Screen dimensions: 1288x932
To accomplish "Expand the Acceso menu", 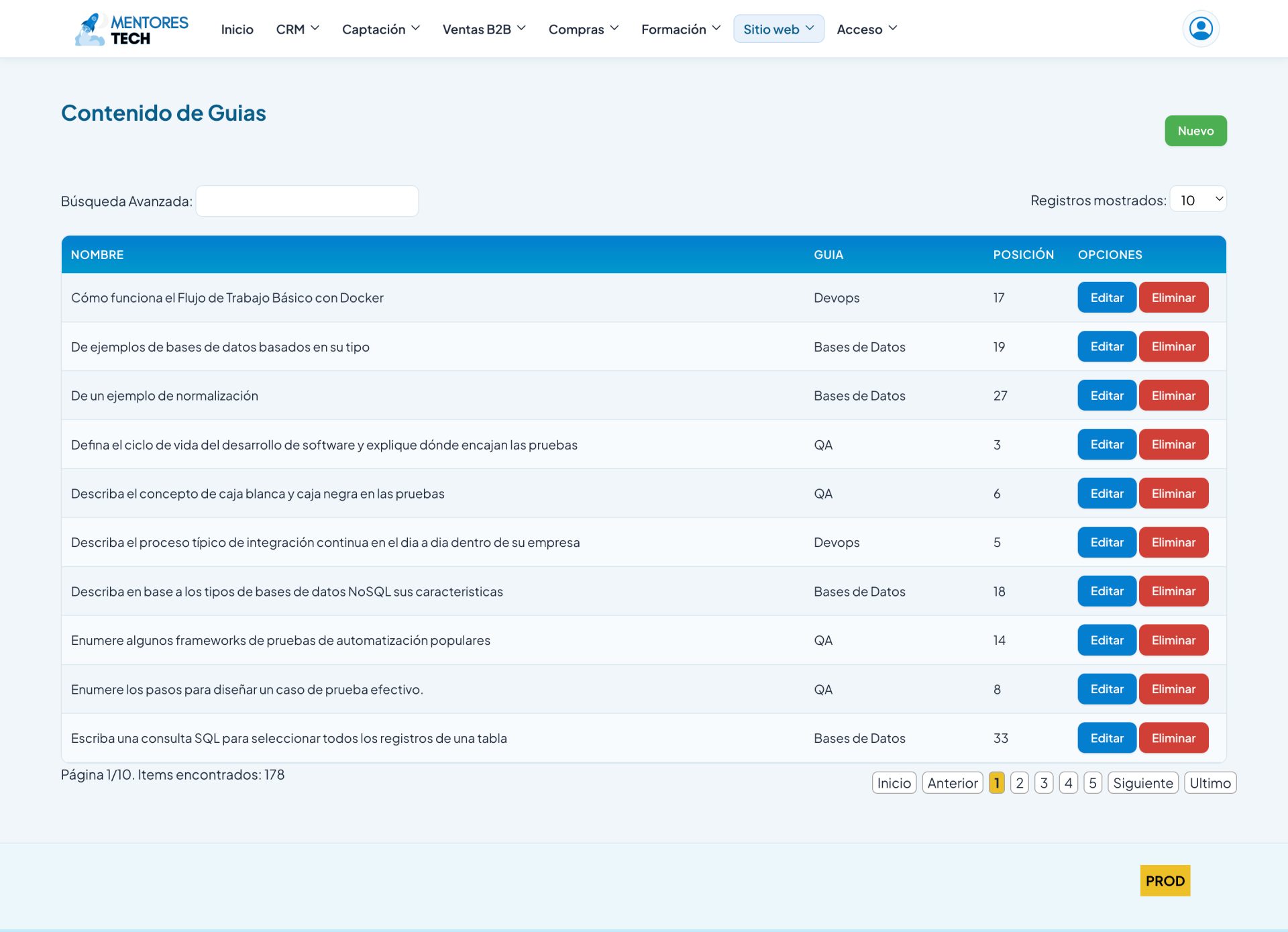I will [x=866, y=30].
